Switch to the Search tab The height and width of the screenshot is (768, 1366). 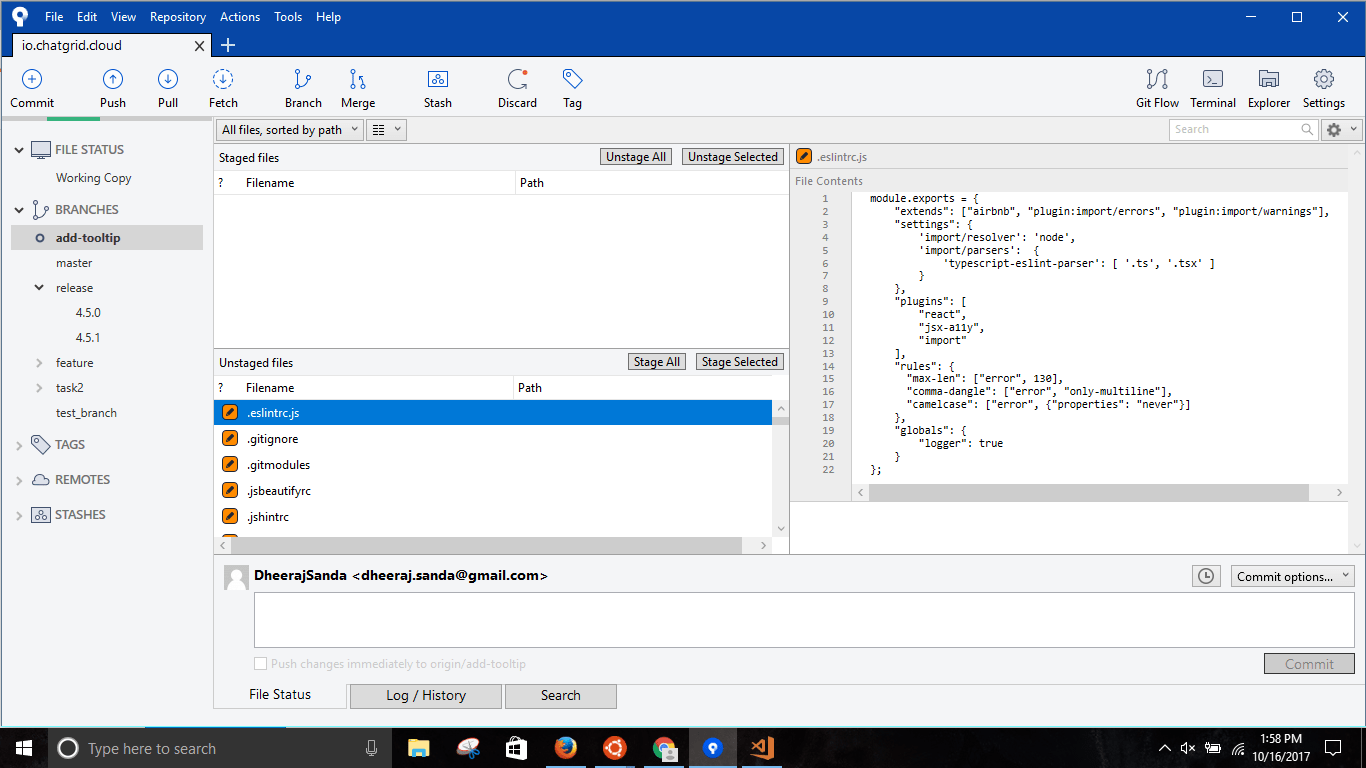click(561, 696)
